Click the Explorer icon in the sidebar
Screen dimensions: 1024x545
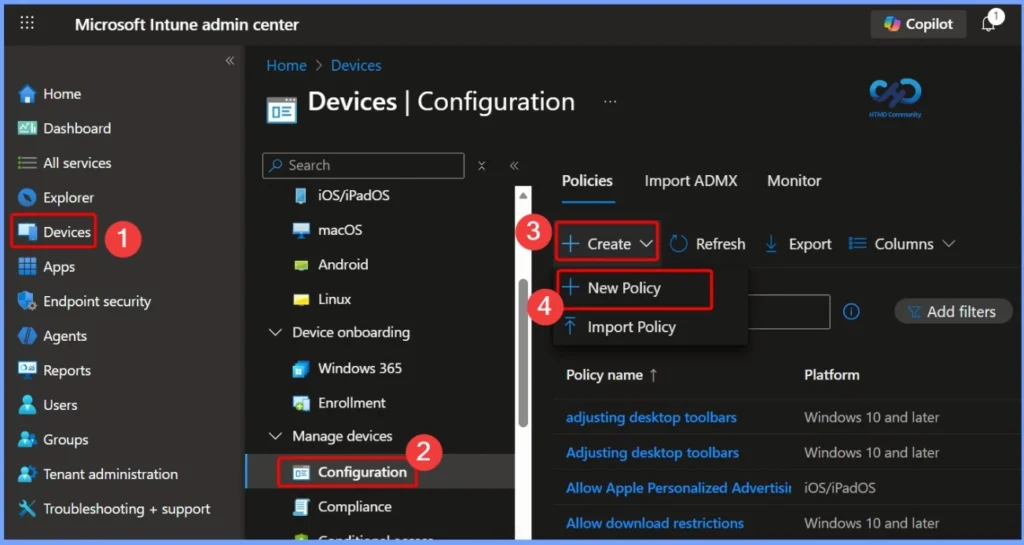click(x=27, y=197)
